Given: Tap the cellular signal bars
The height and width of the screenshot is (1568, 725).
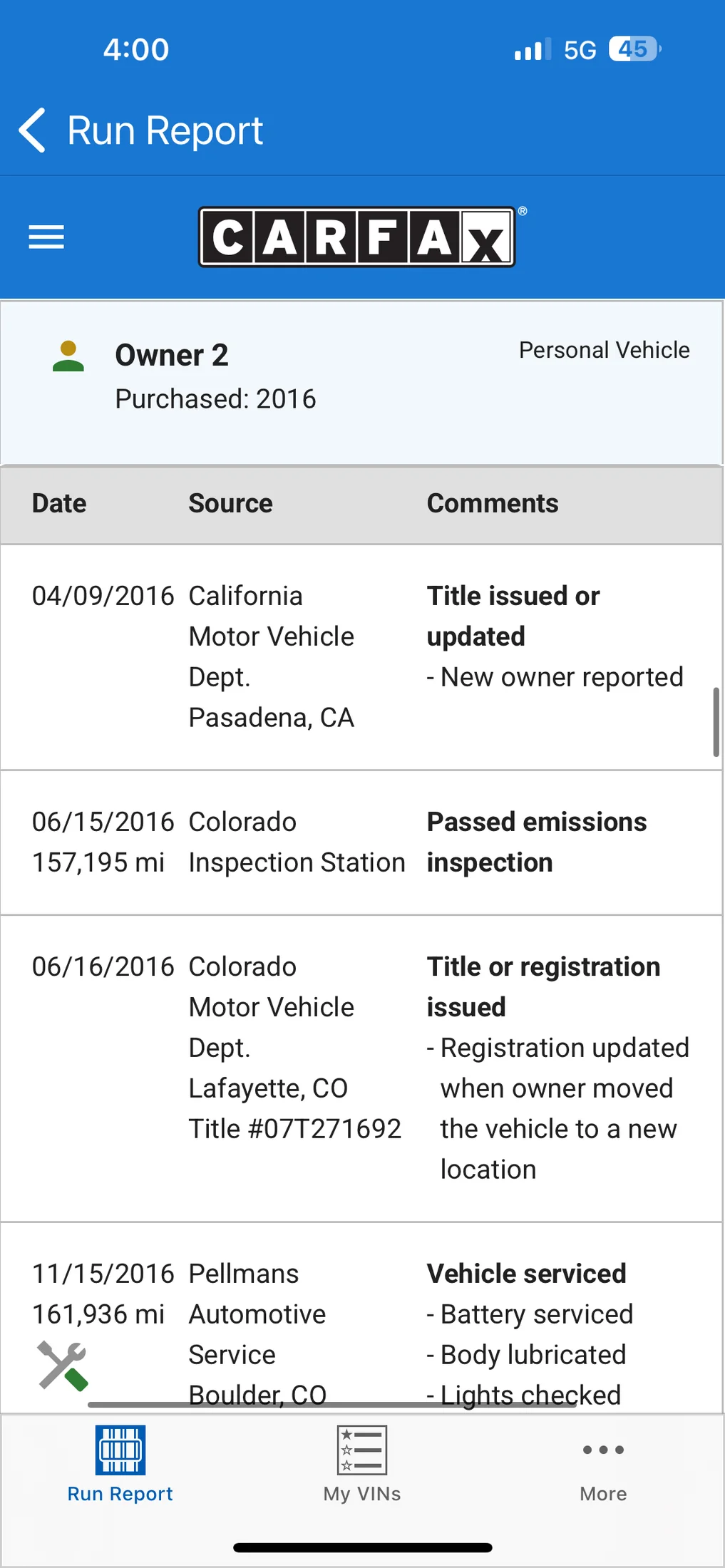Looking at the screenshot, I should coord(532,50).
